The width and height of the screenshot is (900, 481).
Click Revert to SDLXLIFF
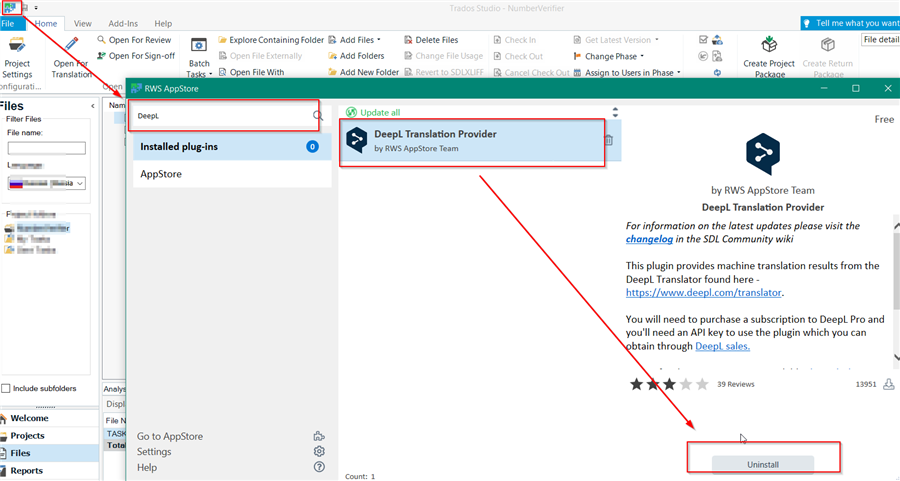coord(444,72)
